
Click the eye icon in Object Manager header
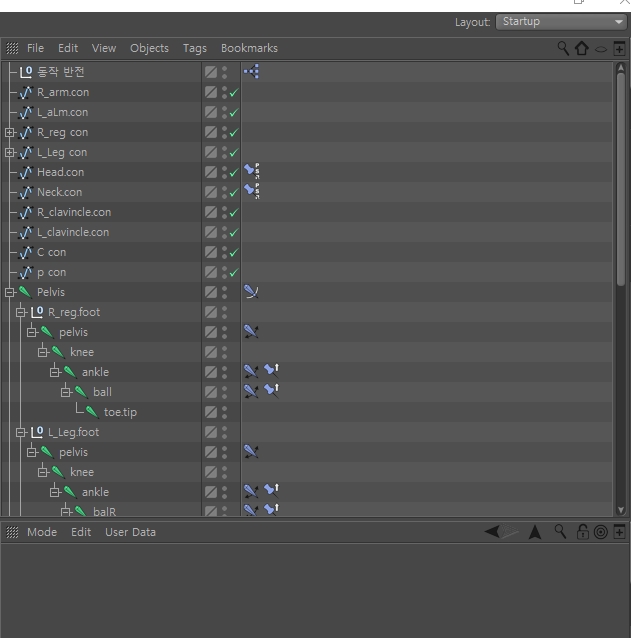point(601,50)
